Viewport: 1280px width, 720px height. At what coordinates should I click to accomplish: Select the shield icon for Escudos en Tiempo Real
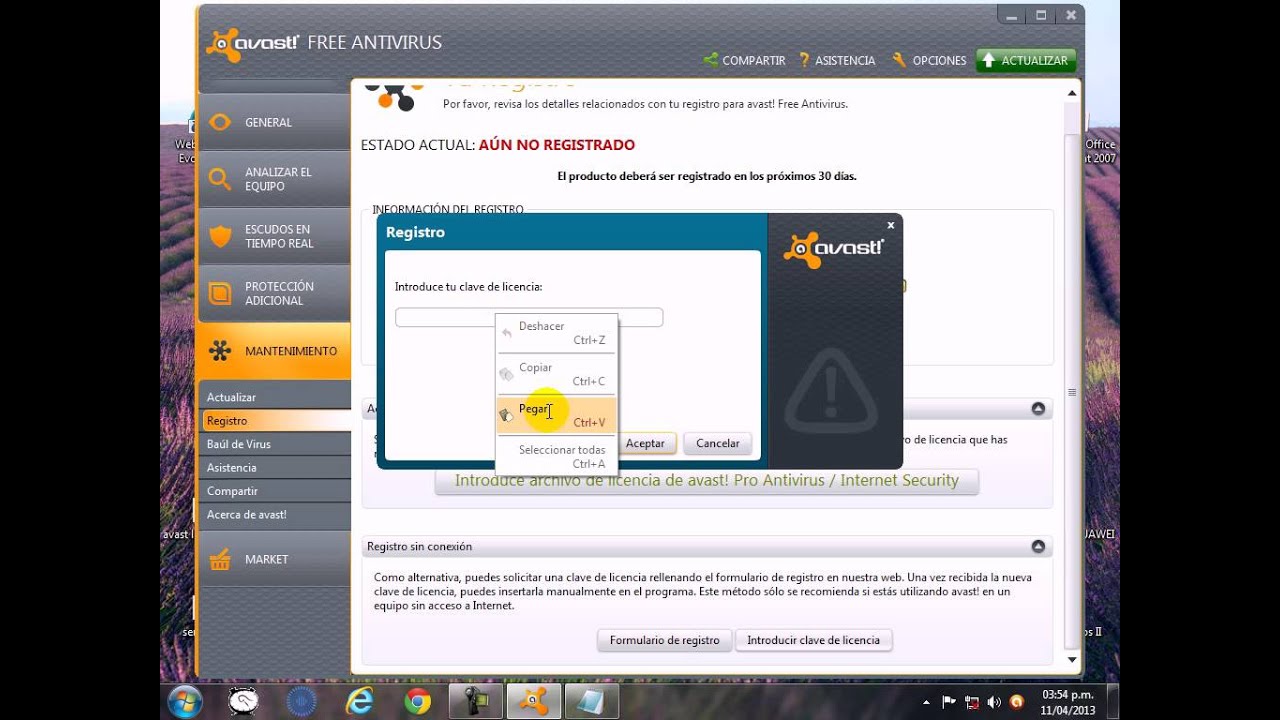(220, 236)
